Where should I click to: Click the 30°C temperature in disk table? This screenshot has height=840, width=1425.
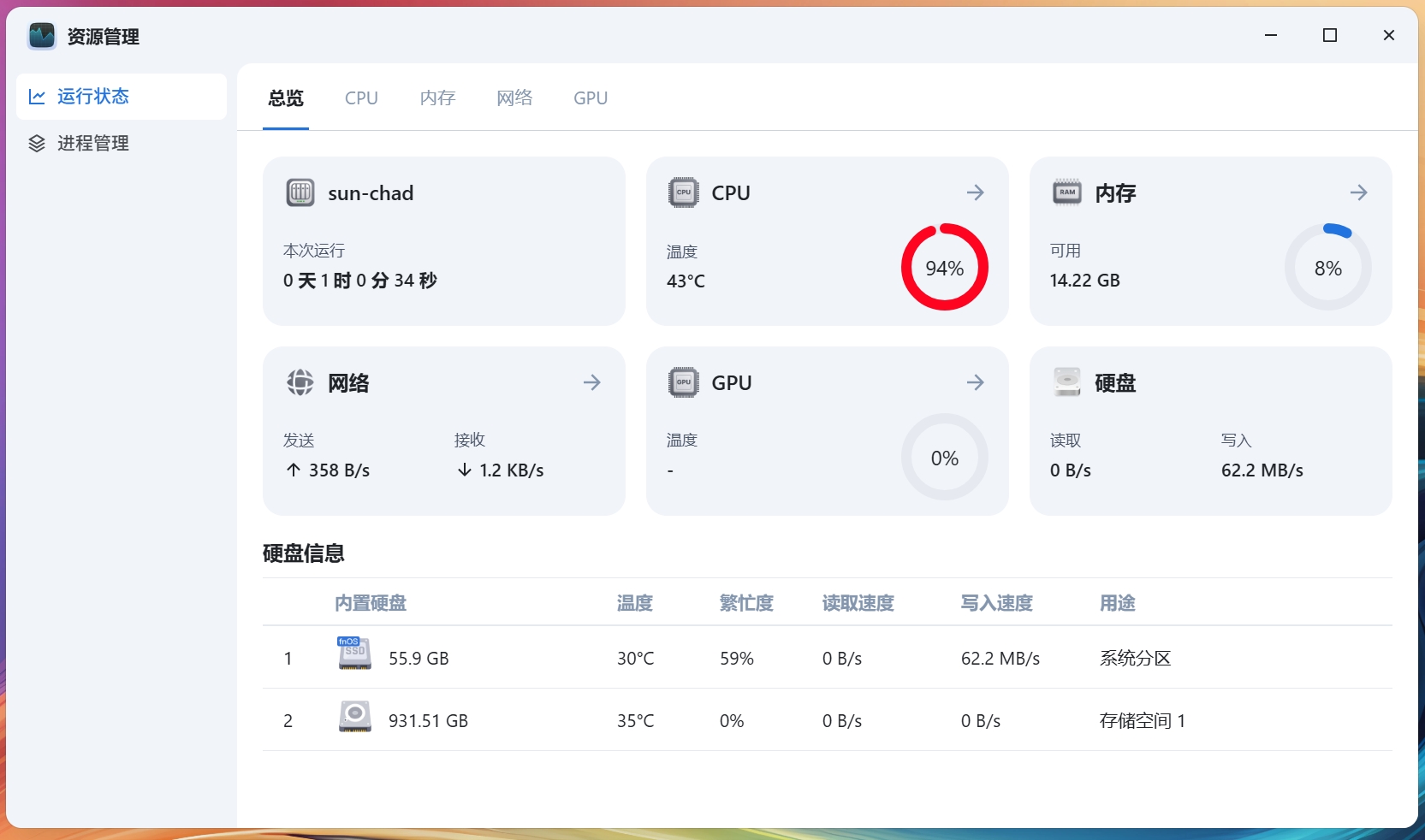pos(635,658)
